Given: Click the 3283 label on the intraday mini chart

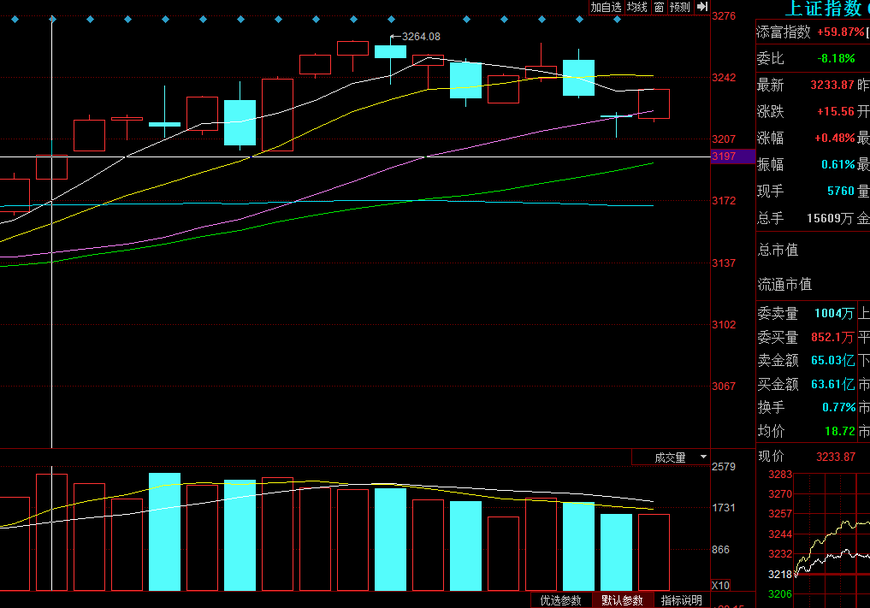Looking at the screenshot, I should (x=780, y=474).
